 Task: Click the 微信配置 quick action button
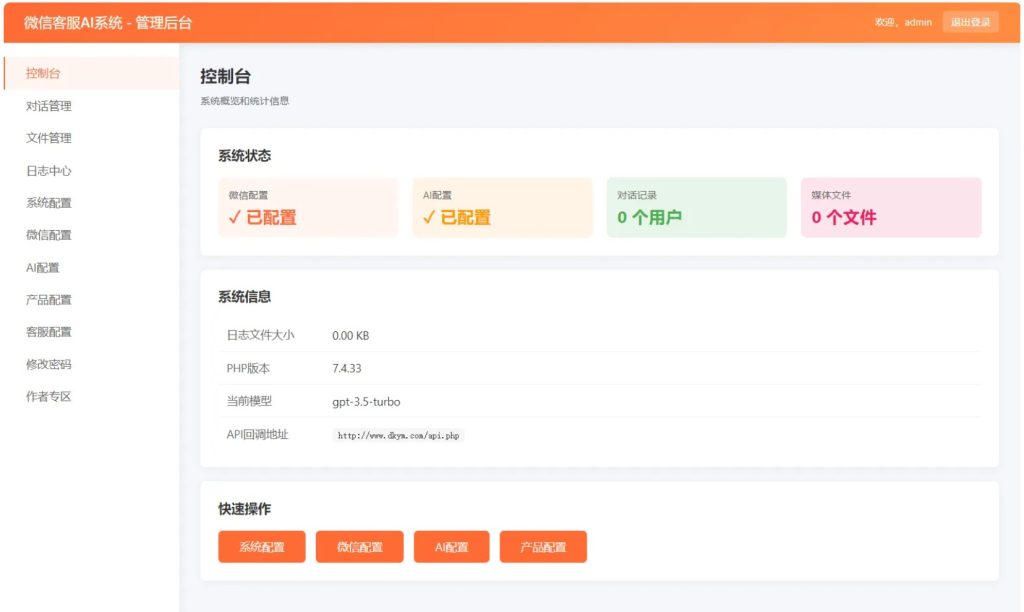[x=359, y=546]
